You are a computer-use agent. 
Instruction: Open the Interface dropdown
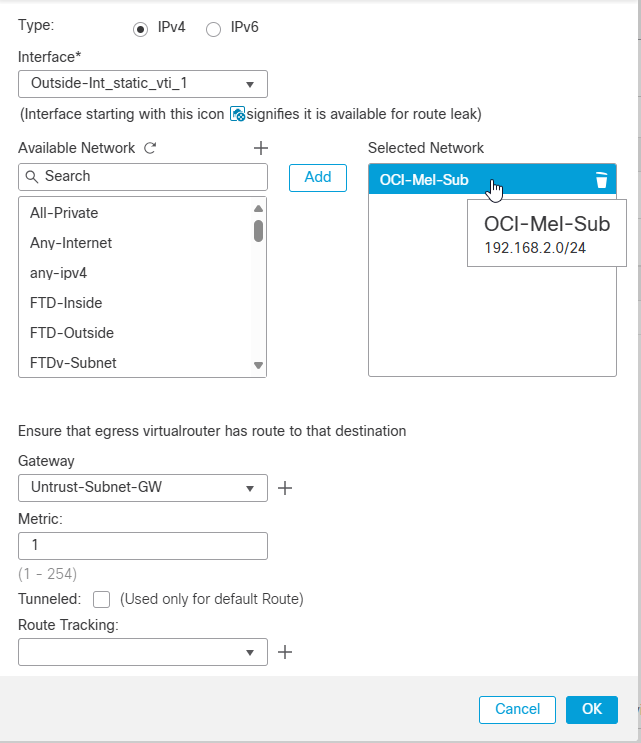pos(143,84)
